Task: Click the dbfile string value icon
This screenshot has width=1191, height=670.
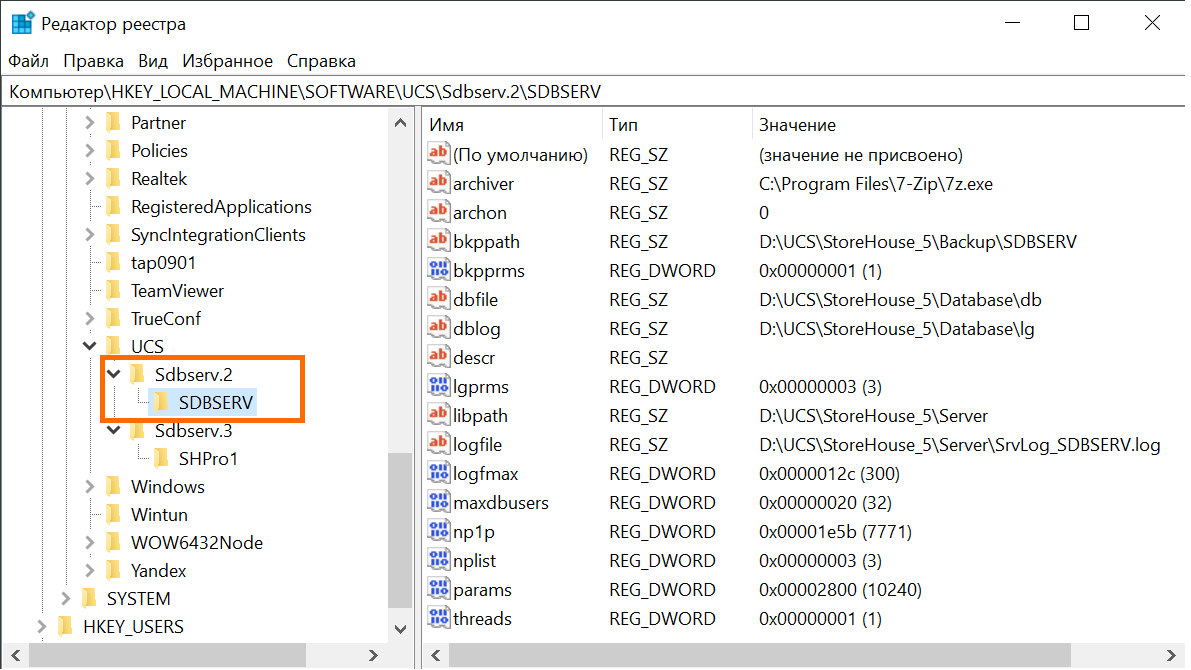Action: tap(438, 299)
